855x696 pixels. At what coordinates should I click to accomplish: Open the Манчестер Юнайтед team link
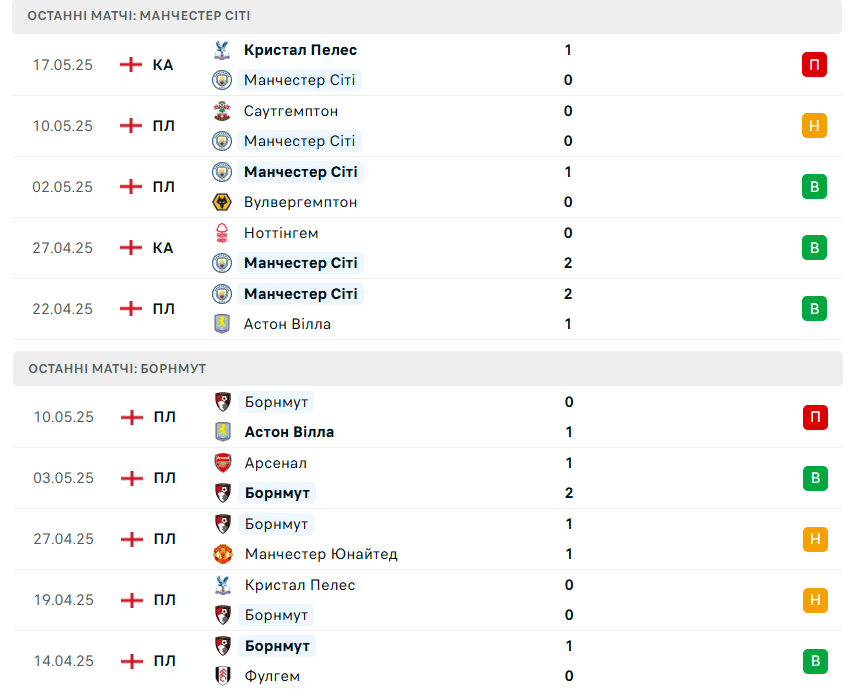tap(321, 554)
